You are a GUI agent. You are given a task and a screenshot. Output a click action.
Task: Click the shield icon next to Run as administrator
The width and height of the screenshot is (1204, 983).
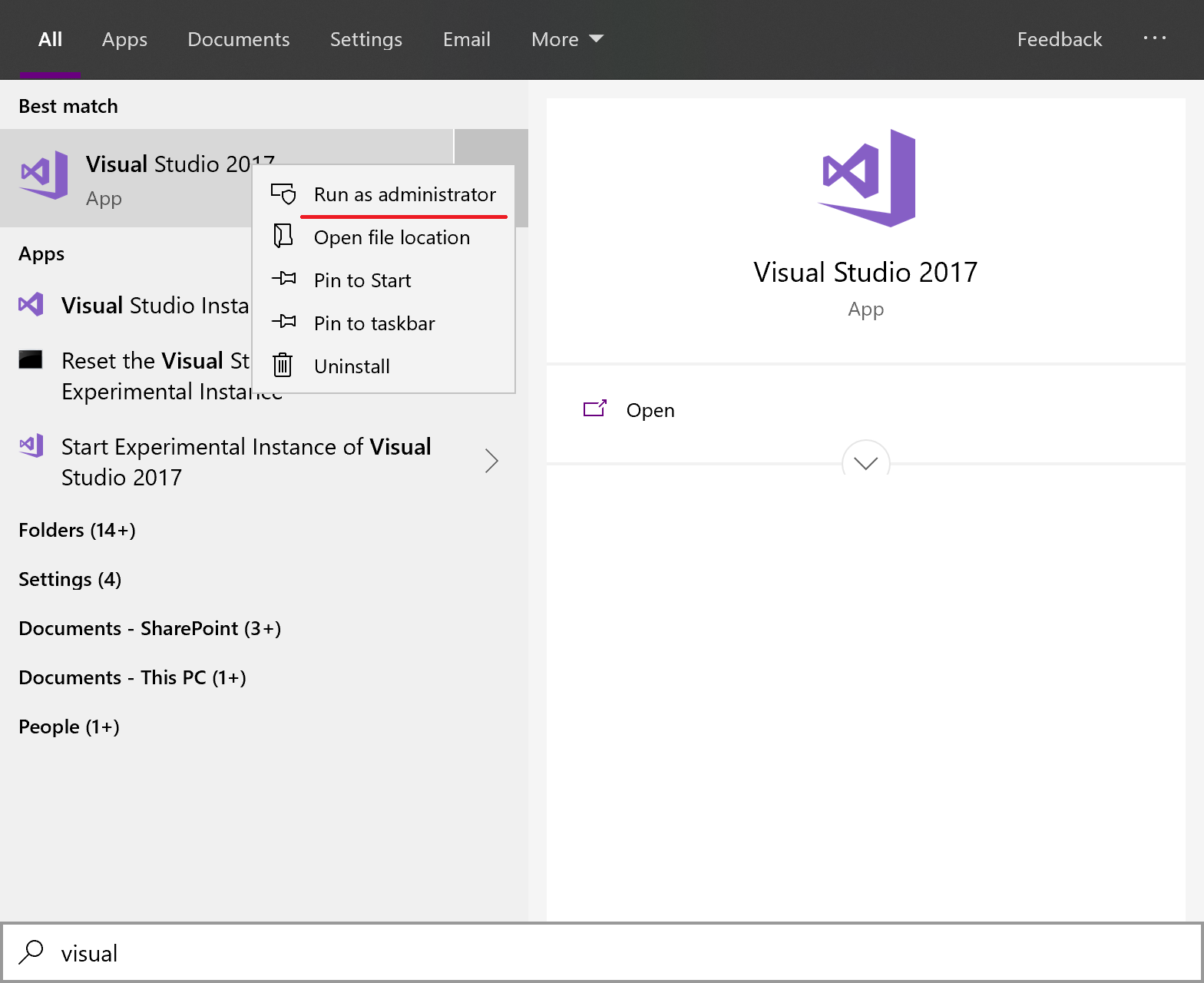[x=283, y=194]
